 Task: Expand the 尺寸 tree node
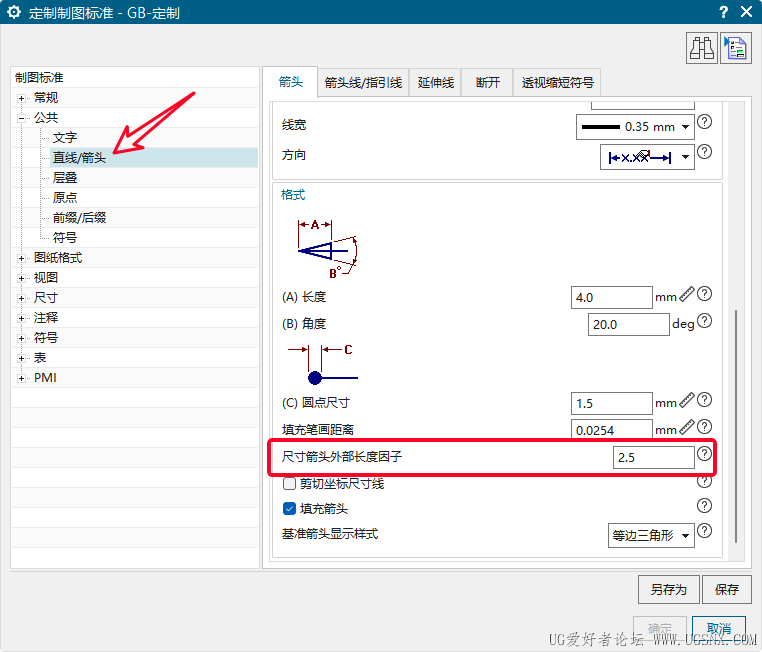coord(21,298)
